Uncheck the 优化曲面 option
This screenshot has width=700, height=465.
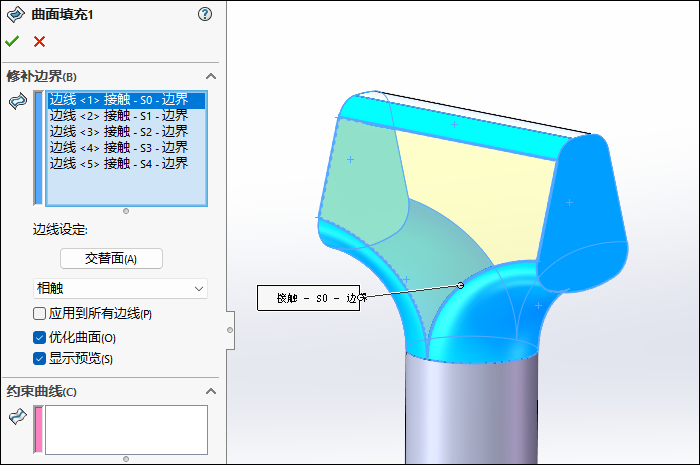(40, 338)
